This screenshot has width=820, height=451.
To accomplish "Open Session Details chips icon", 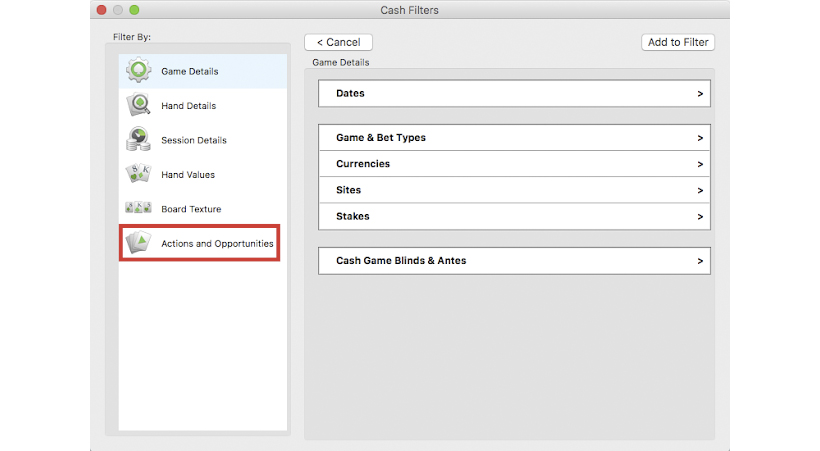I will [139, 139].
